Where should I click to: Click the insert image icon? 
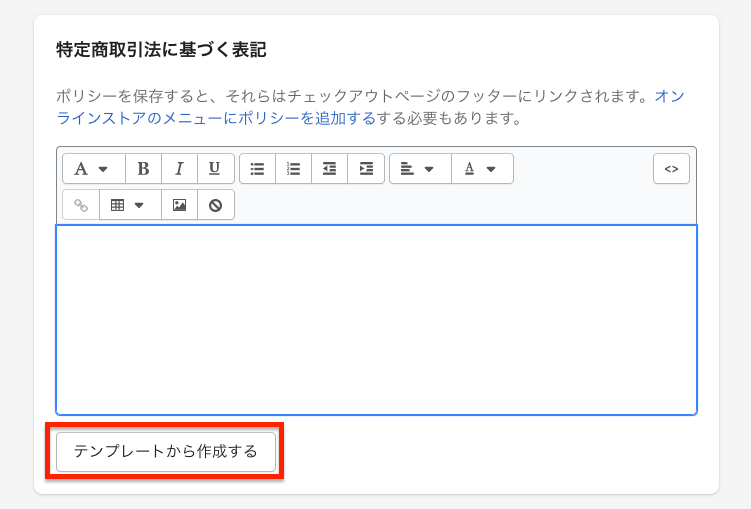coord(179,205)
